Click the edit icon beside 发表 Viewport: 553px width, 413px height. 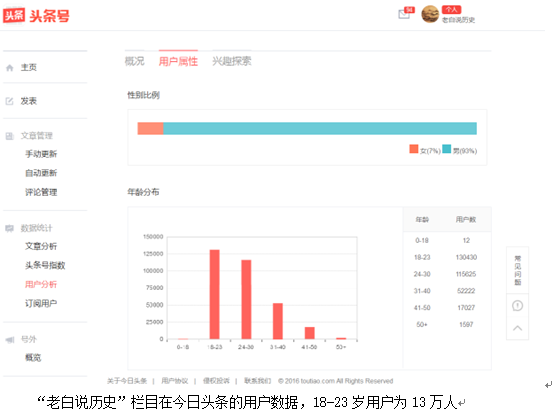[10, 101]
